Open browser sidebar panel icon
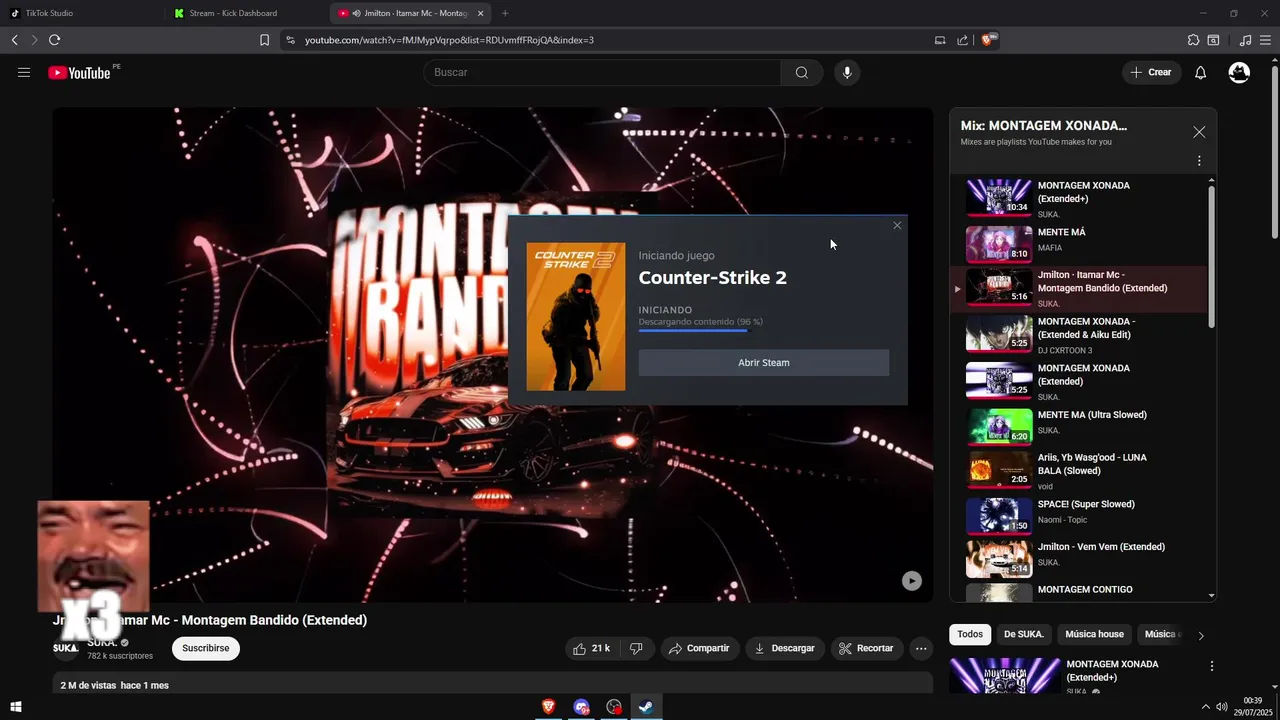The image size is (1280, 720). pos(1213,40)
